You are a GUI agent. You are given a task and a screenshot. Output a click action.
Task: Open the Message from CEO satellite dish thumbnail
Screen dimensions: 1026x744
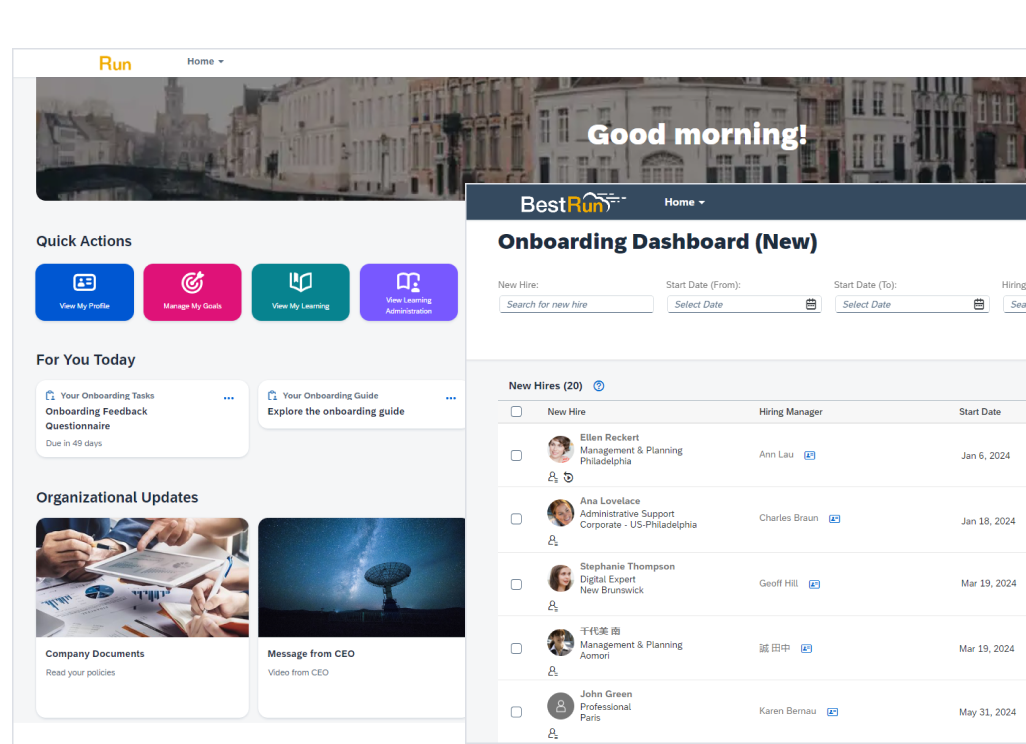click(x=361, y=577)
